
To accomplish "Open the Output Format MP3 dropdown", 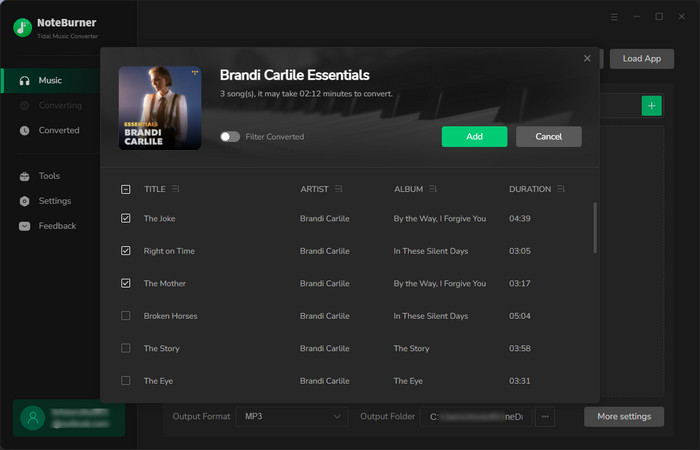I will pos(292,417).
